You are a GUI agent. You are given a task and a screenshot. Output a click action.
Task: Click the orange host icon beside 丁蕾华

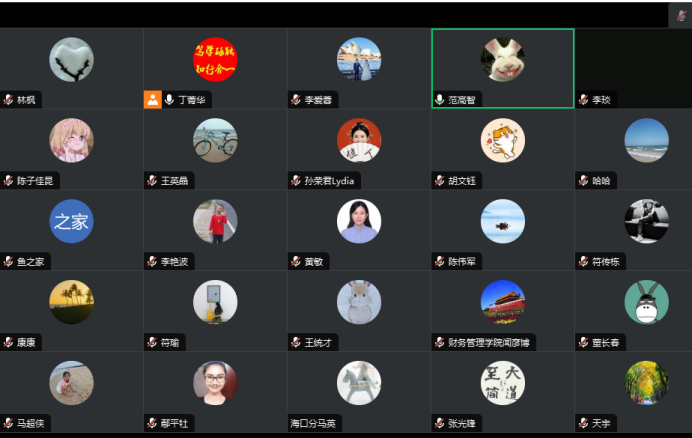153,100
